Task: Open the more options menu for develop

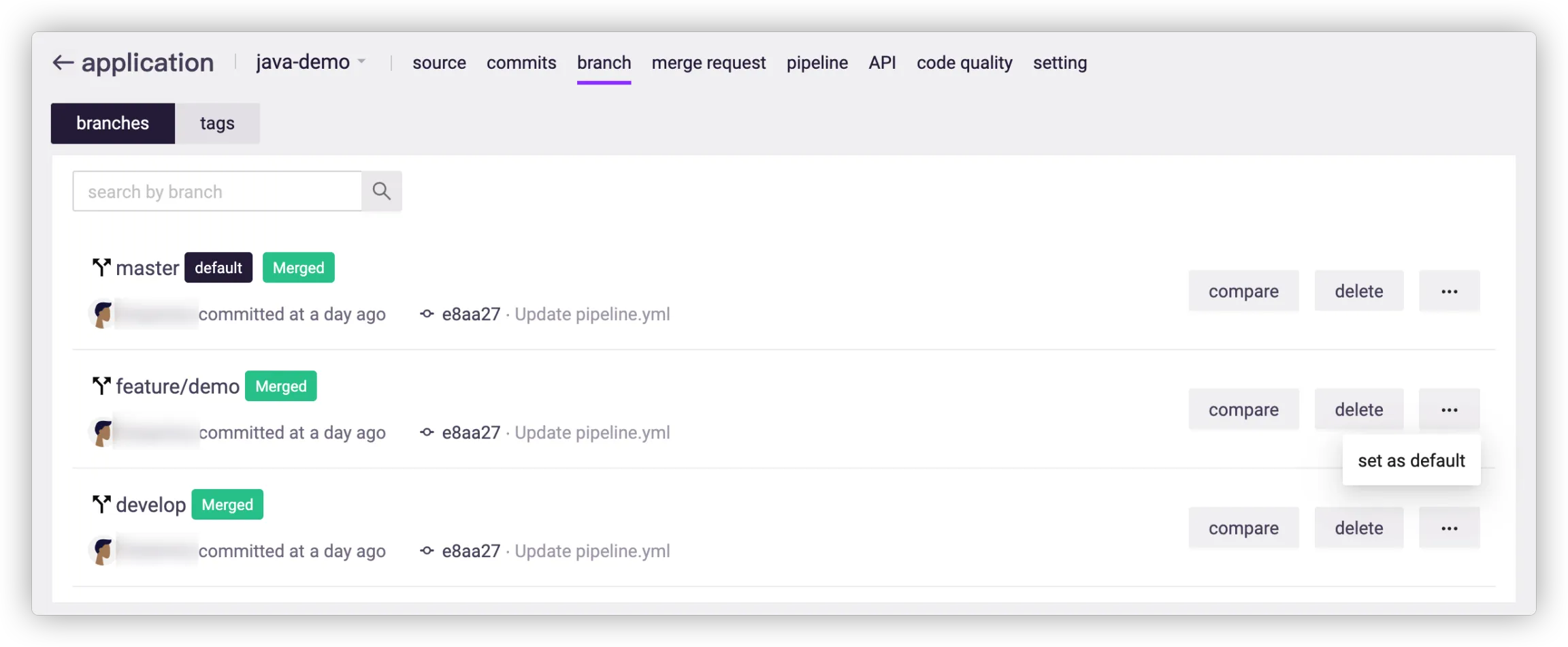Action: coord(1449,528)
